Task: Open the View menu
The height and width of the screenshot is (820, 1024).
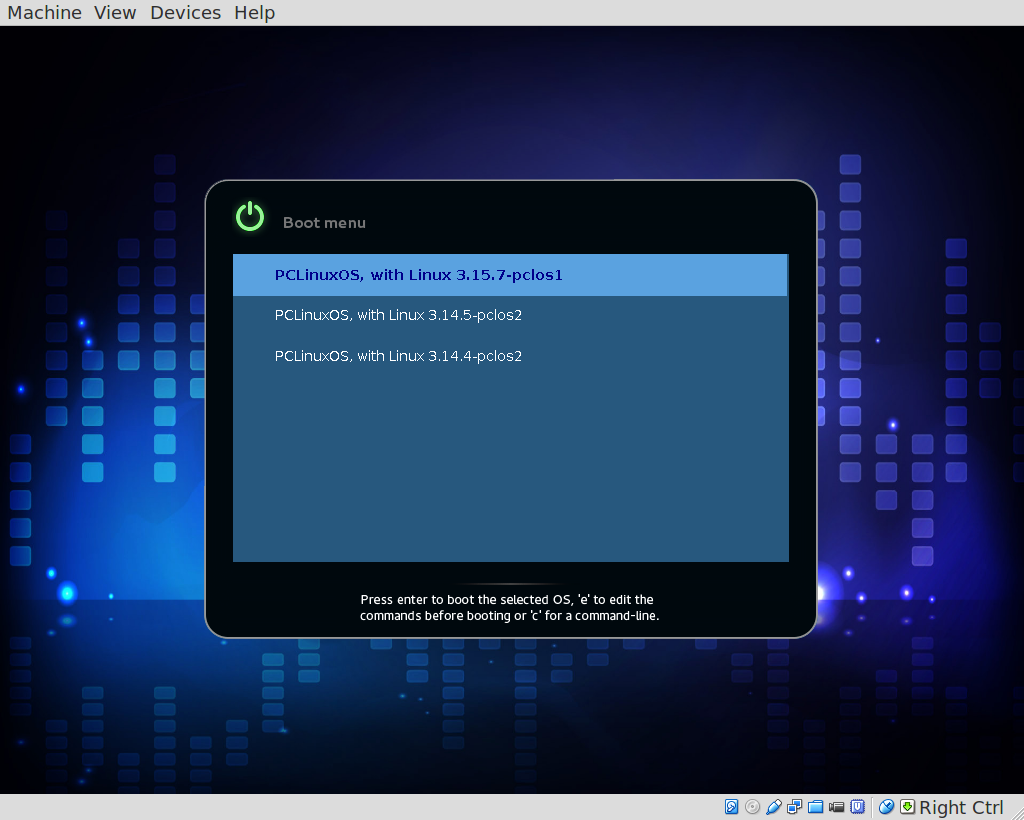Action: click(x=115, y=12)
